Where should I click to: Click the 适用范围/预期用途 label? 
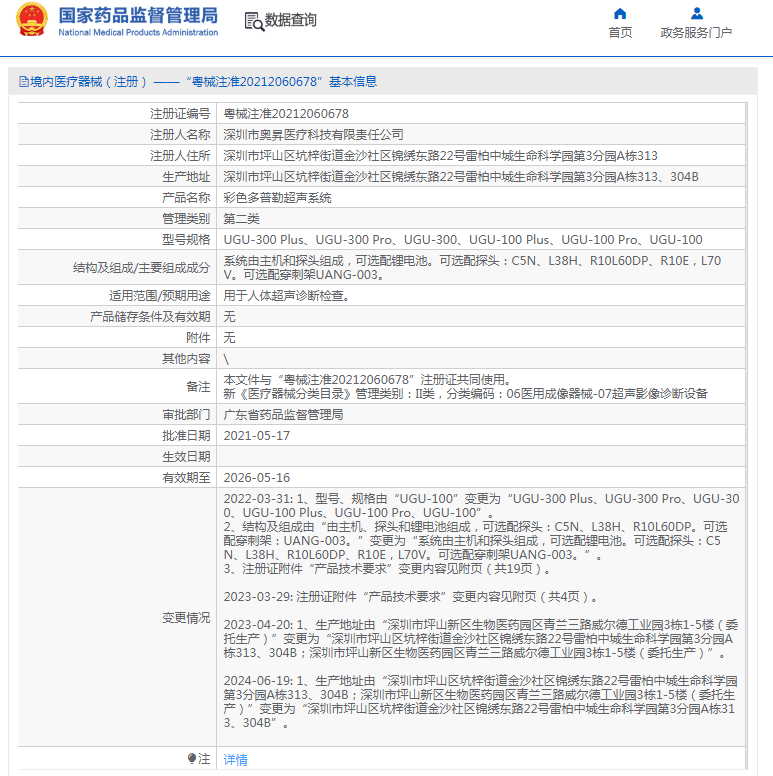pyautogui.click(x=160, y=295)
